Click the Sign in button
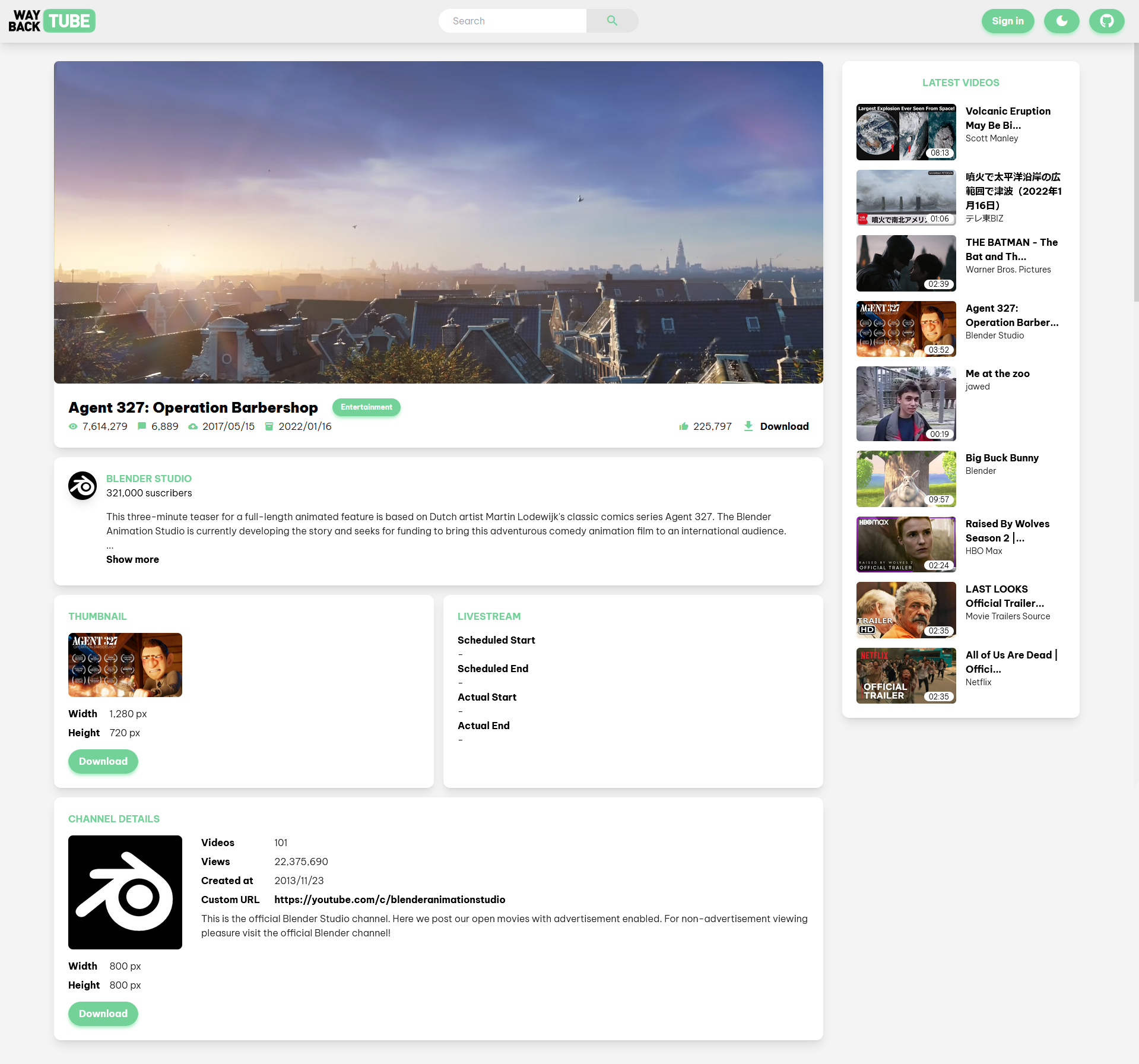1139x1064 pixels. (1008, 21)
